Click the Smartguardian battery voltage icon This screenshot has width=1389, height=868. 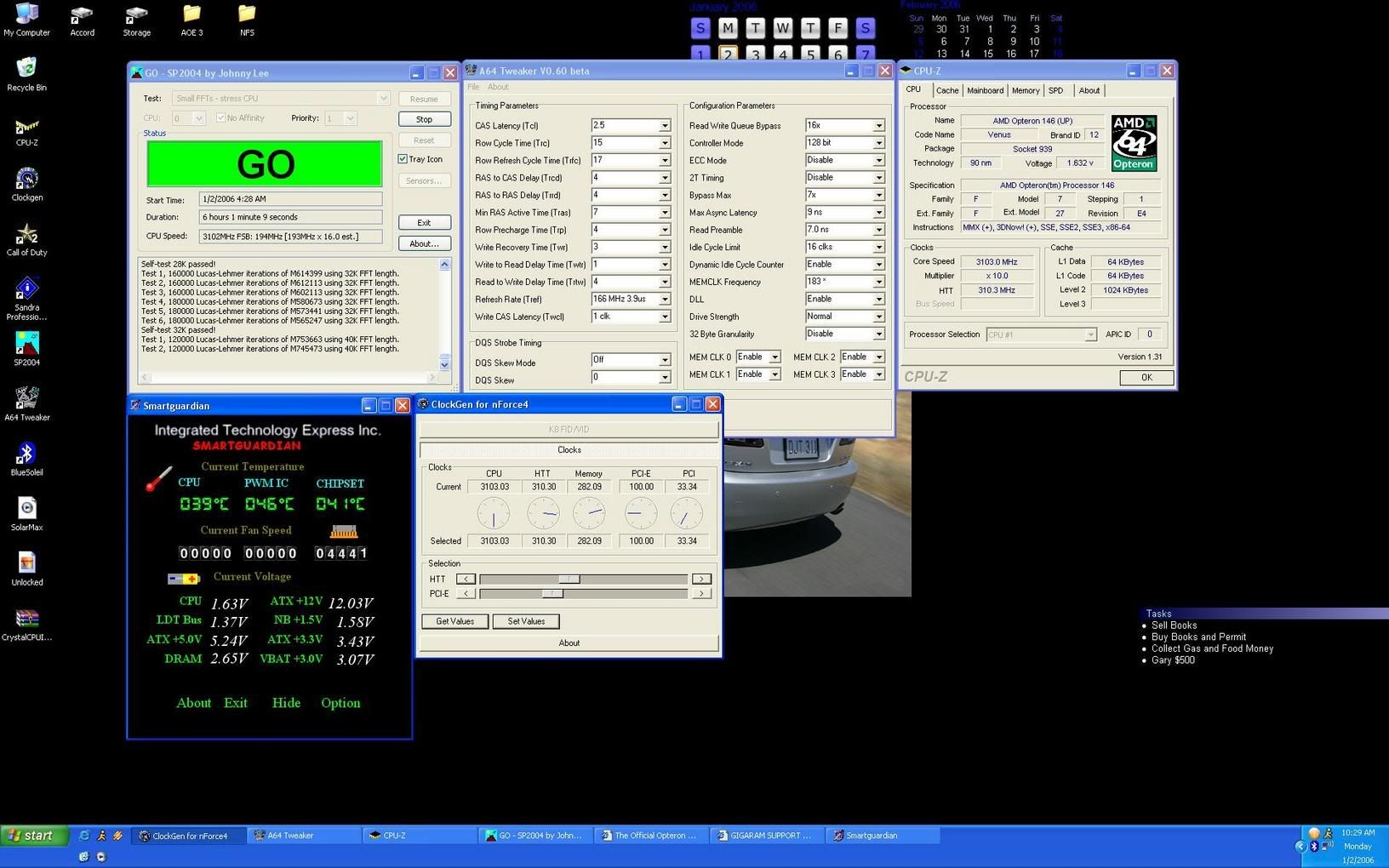pyautogui.click(x=183, y=579)
